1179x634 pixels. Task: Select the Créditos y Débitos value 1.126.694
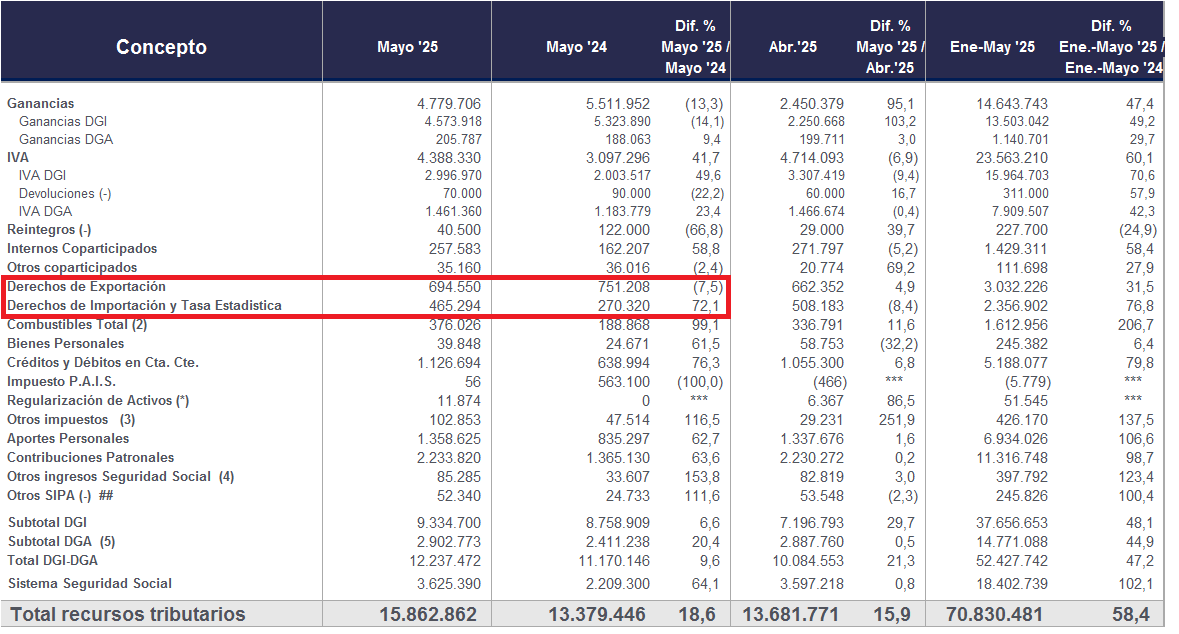click(x=449, y=363)
